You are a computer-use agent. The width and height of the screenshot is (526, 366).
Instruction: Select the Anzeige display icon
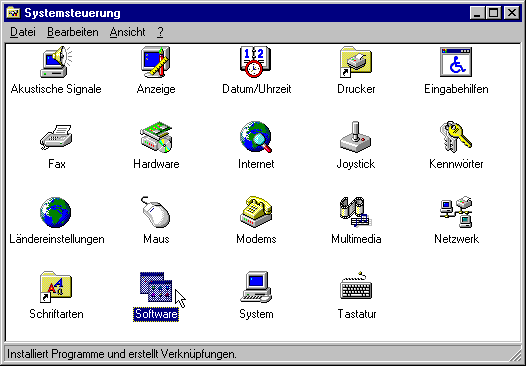click(156, 62)
